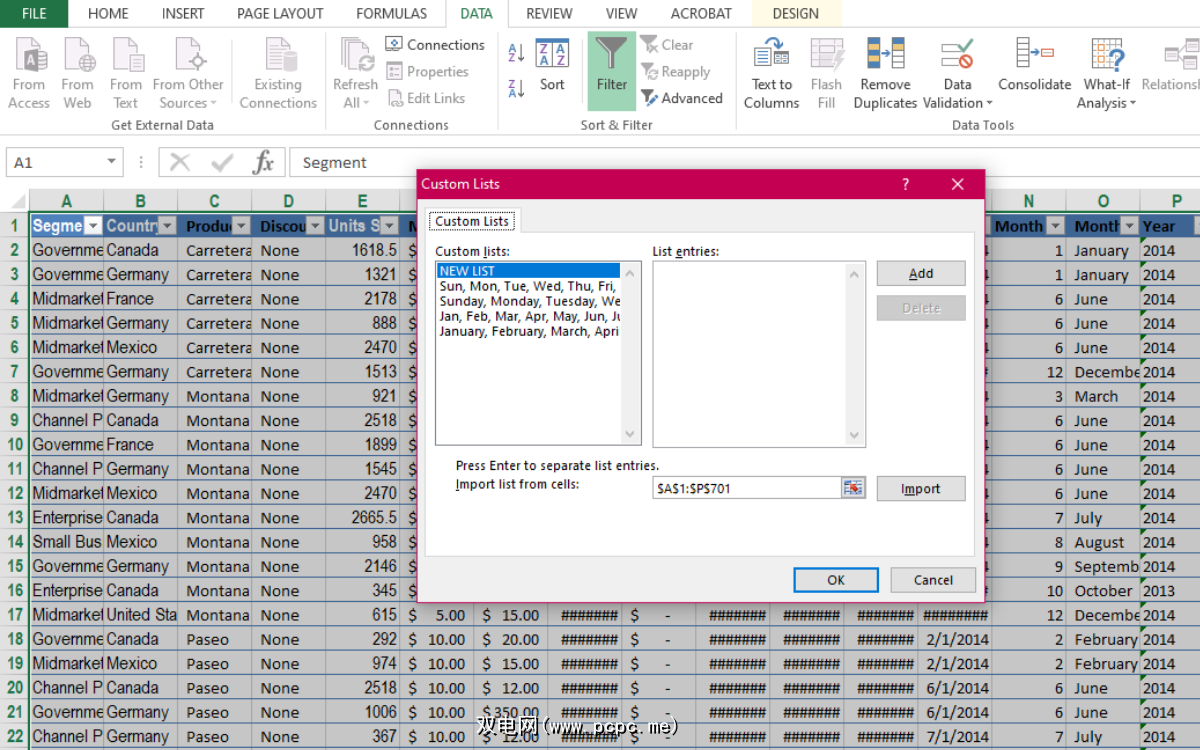Click the insert function fx icon
Viewport: 1200px width, 750px height.
coord(263,162)
